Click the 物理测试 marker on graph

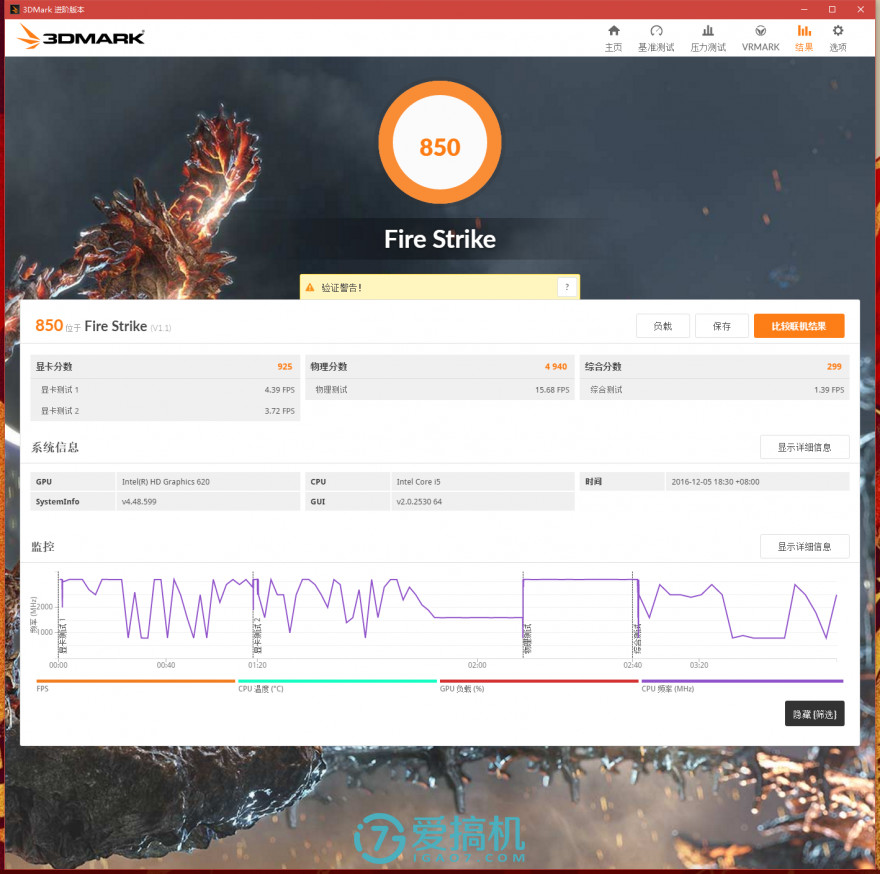tap(528, 639)
